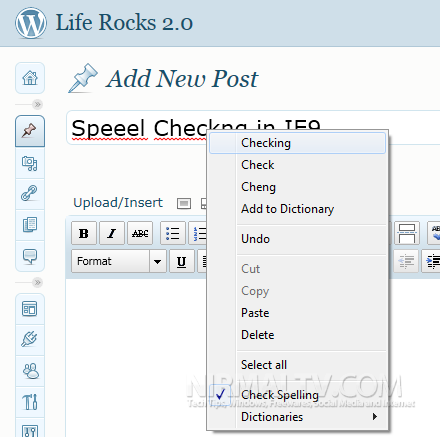The image size is (440, 437).
Task: Open the Media library sidebar icon
Action: click(x=30, y=163)
